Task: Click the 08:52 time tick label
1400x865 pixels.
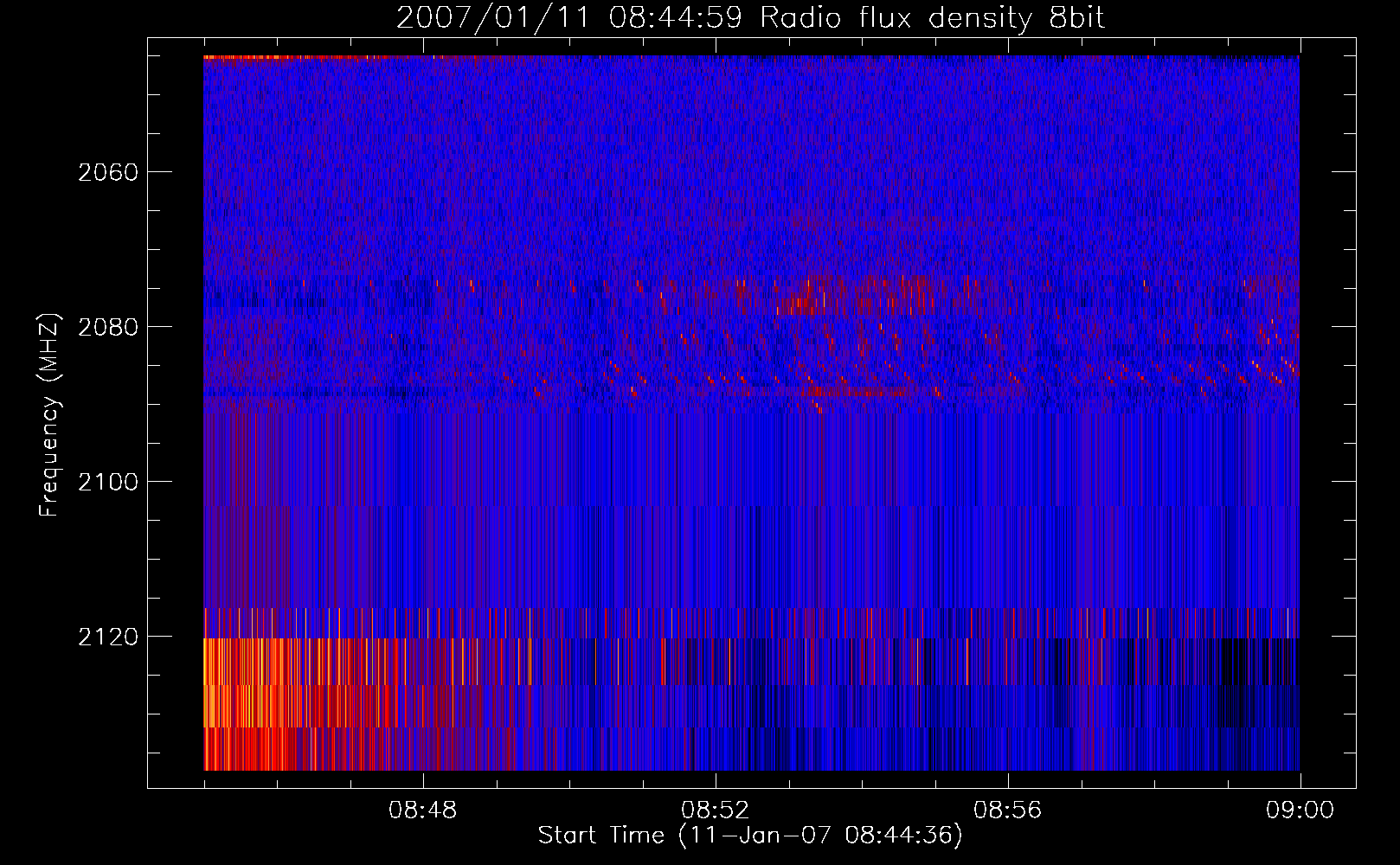Action: pos(716,811)
